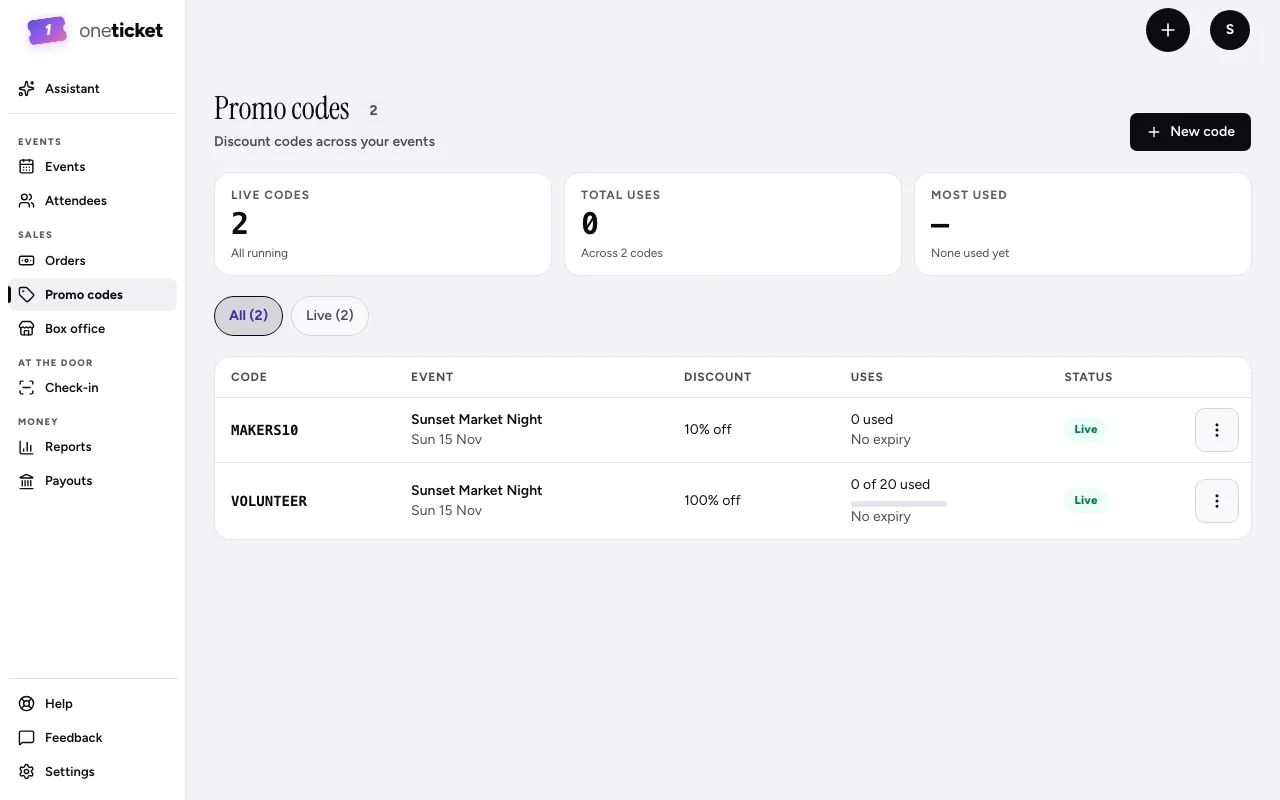Click the "0 of 20 used" text

point(890,485)
